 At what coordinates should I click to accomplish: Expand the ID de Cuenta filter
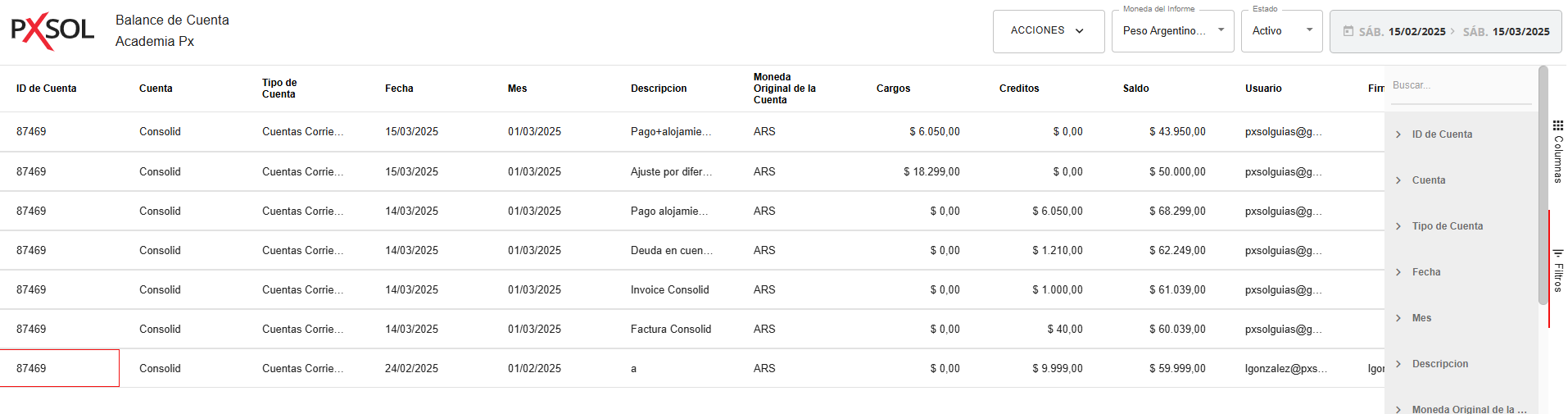(x=1398, y=134)
